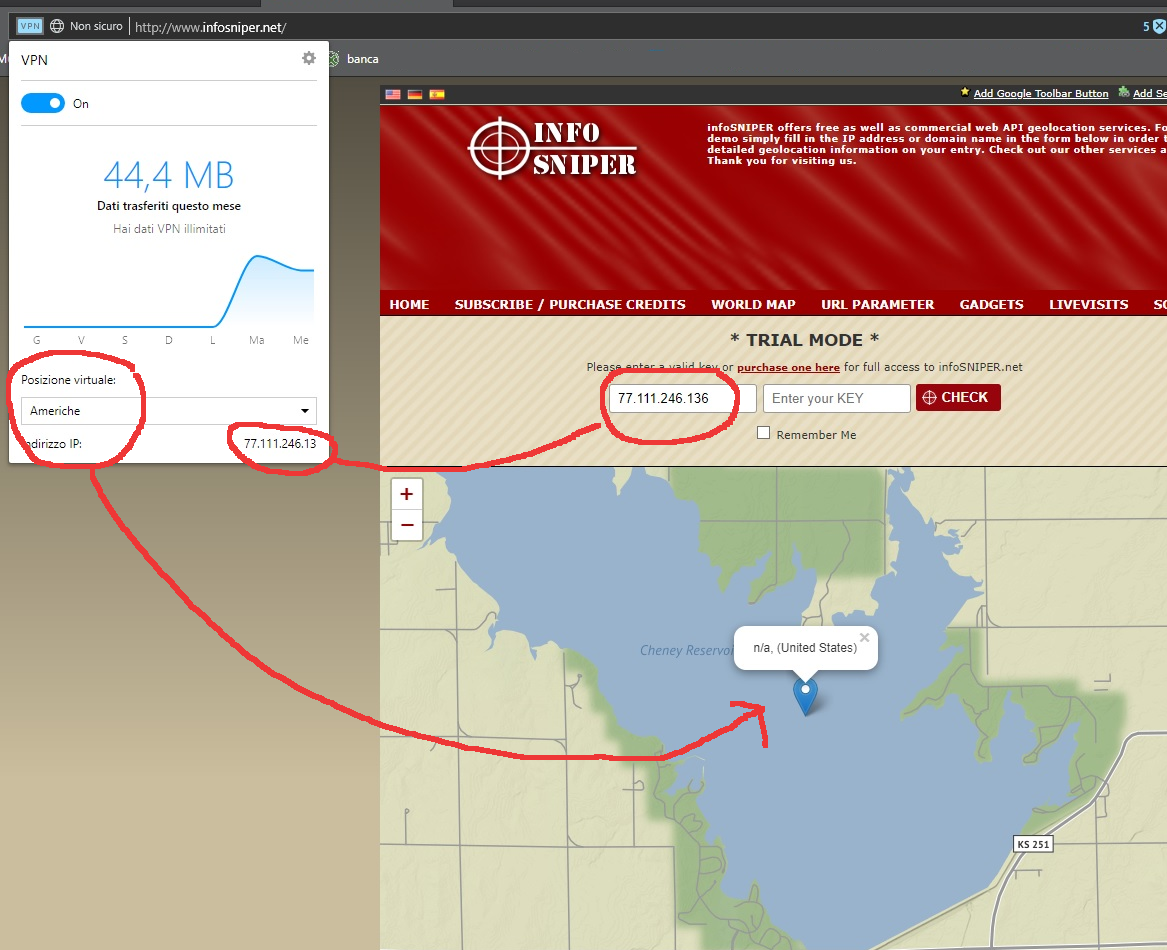The width and height of the screenshot is (1167, 950).
Task: Turn off the VPN toggle switch
Action: [x=42, y=103]
